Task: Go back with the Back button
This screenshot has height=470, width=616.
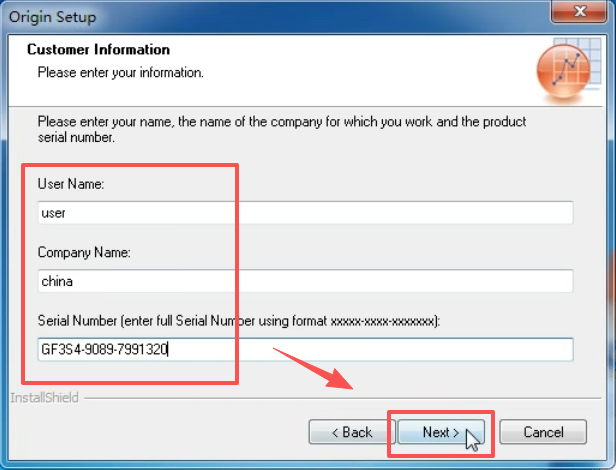Action: pos(352,432)
